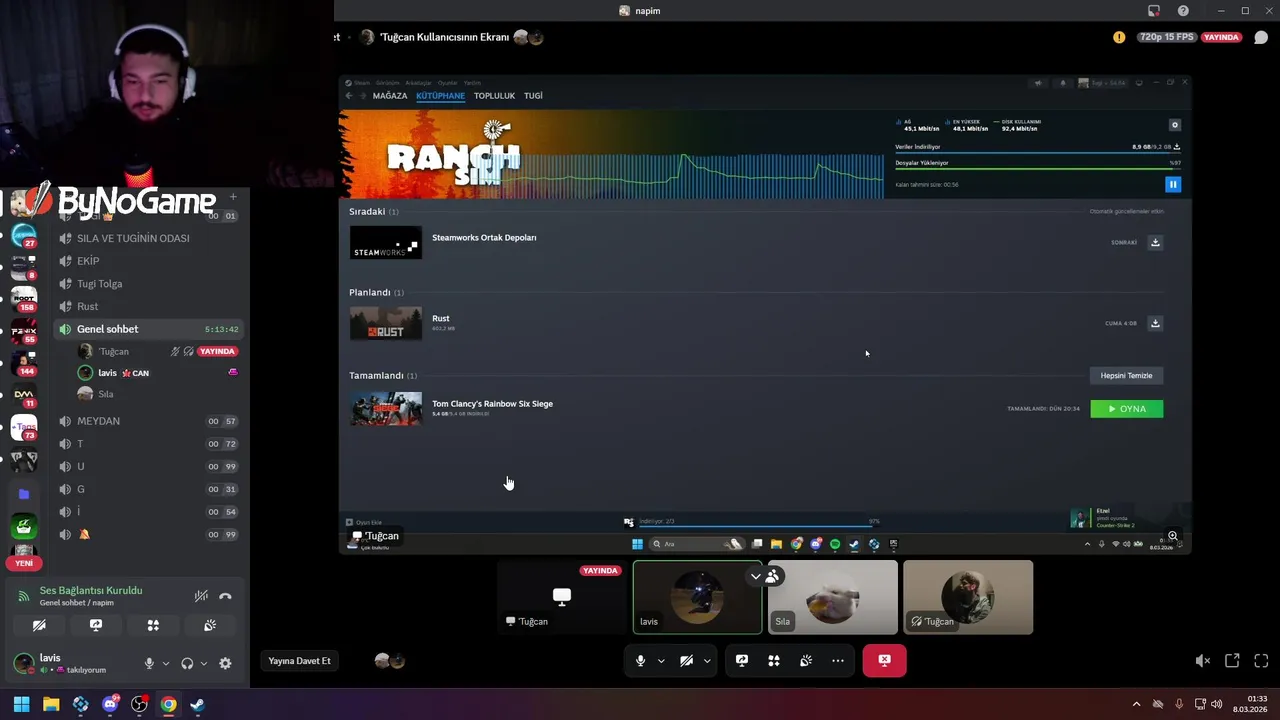The height and width of the screenshot is (720, 1280).
Task: Mute microphone in call control bar
Action: (641, 661)
